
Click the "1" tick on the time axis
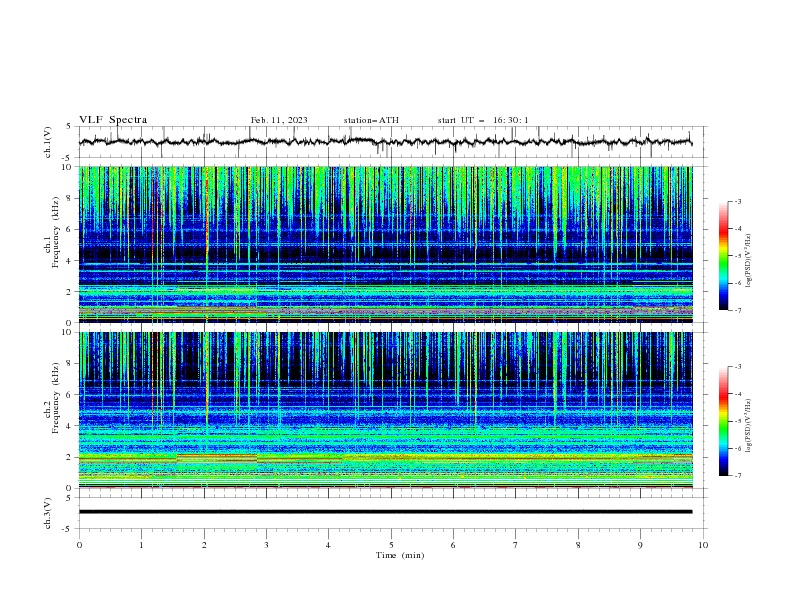click(x=141, y=545)
